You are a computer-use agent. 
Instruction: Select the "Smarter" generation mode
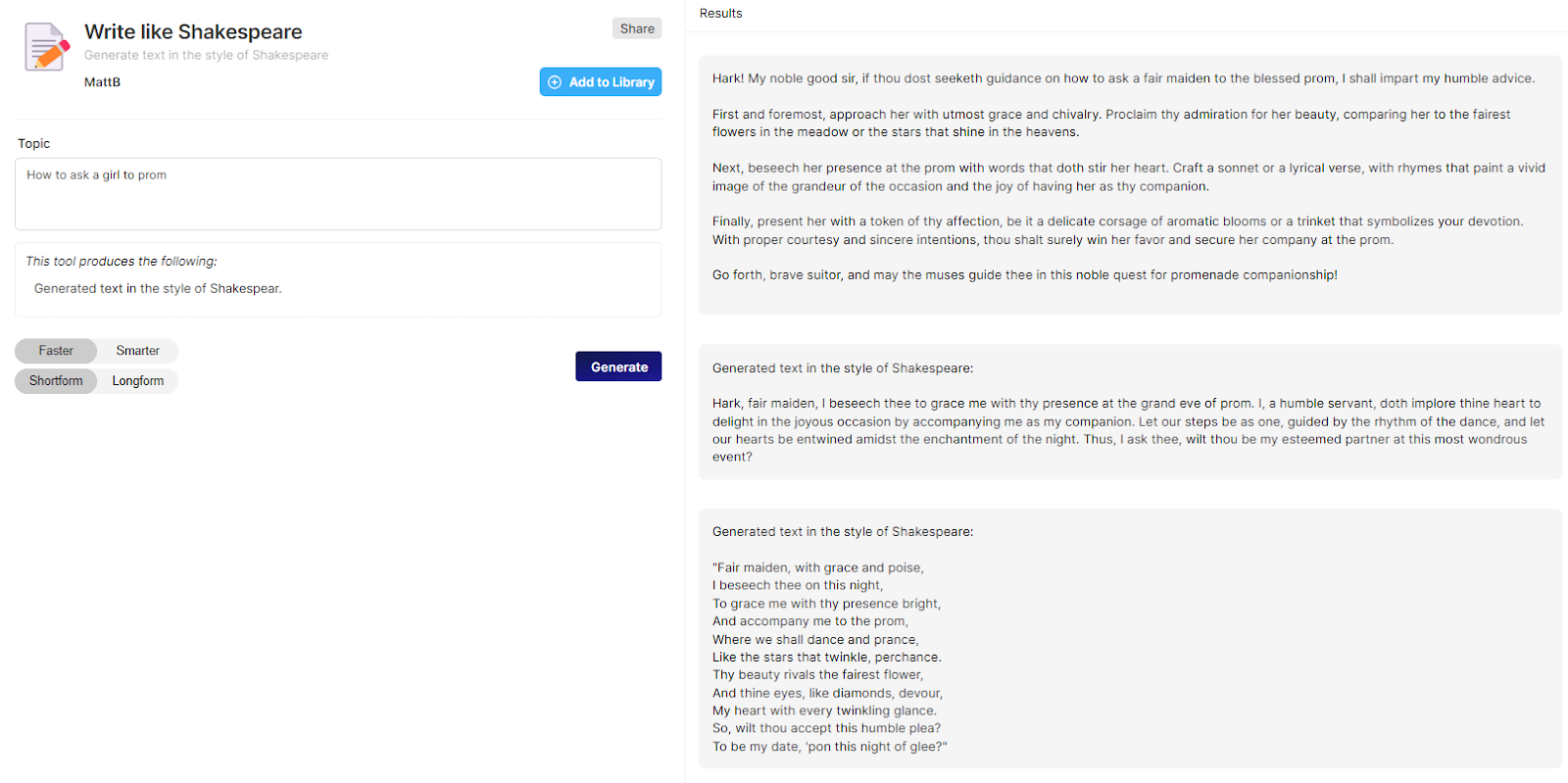pyautogui.click(x=136, y=350)
